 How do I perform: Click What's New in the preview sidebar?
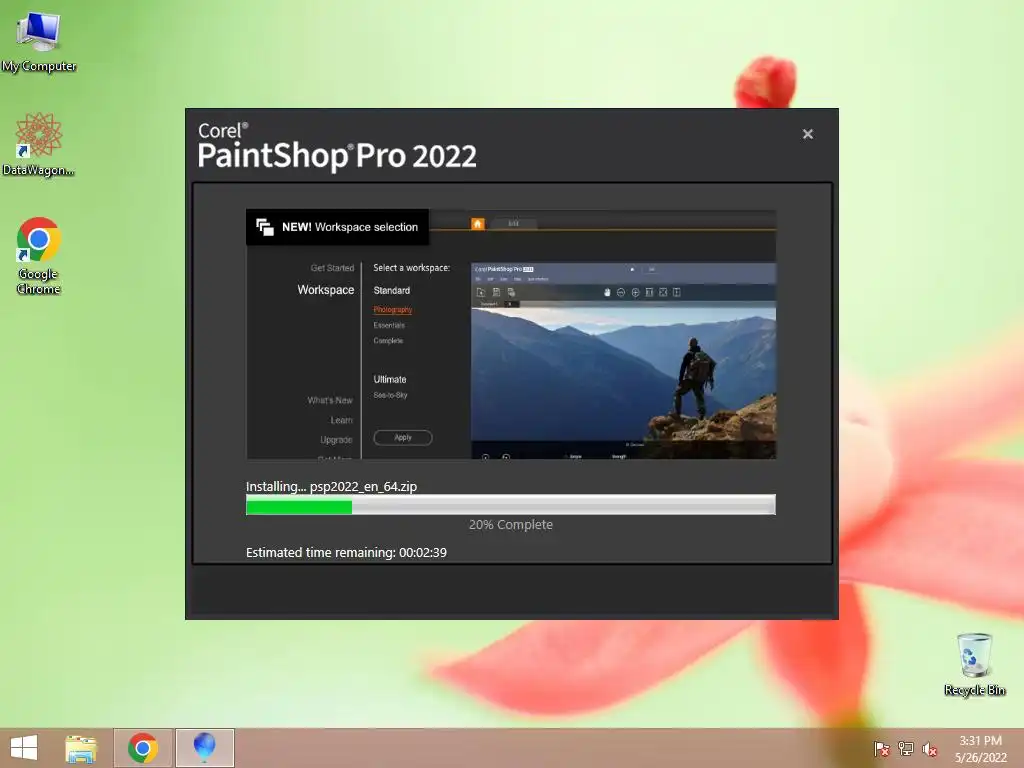click(330, 400)
